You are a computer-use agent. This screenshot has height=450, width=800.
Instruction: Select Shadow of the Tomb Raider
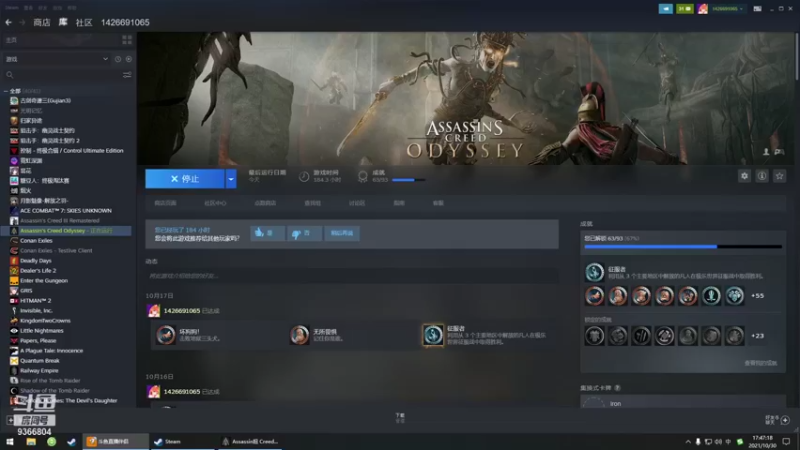pyautogui.click(x=55, y=391)
